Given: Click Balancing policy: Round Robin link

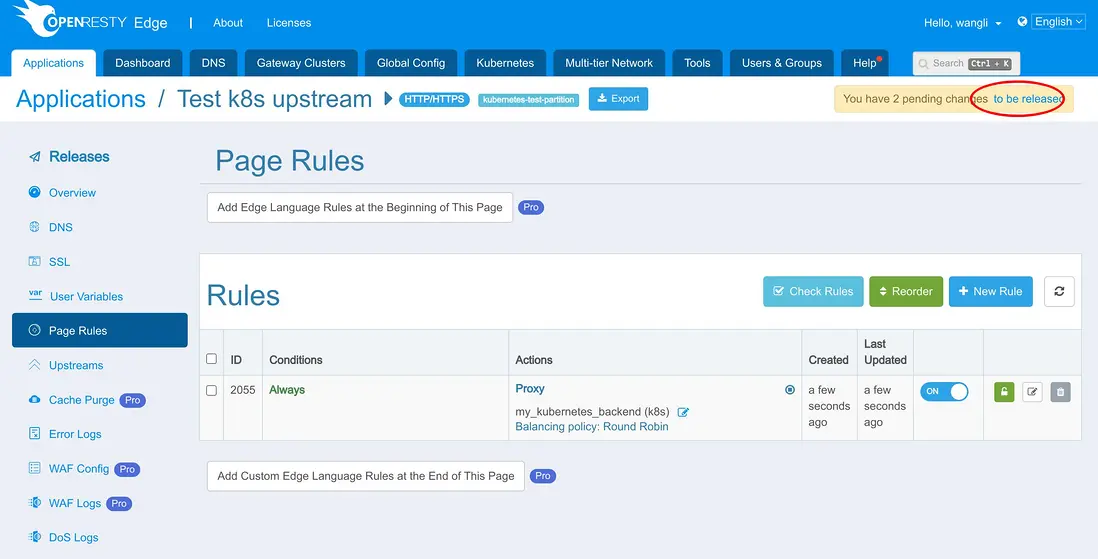Looking at the screenshot, I should tap(592, 427).
